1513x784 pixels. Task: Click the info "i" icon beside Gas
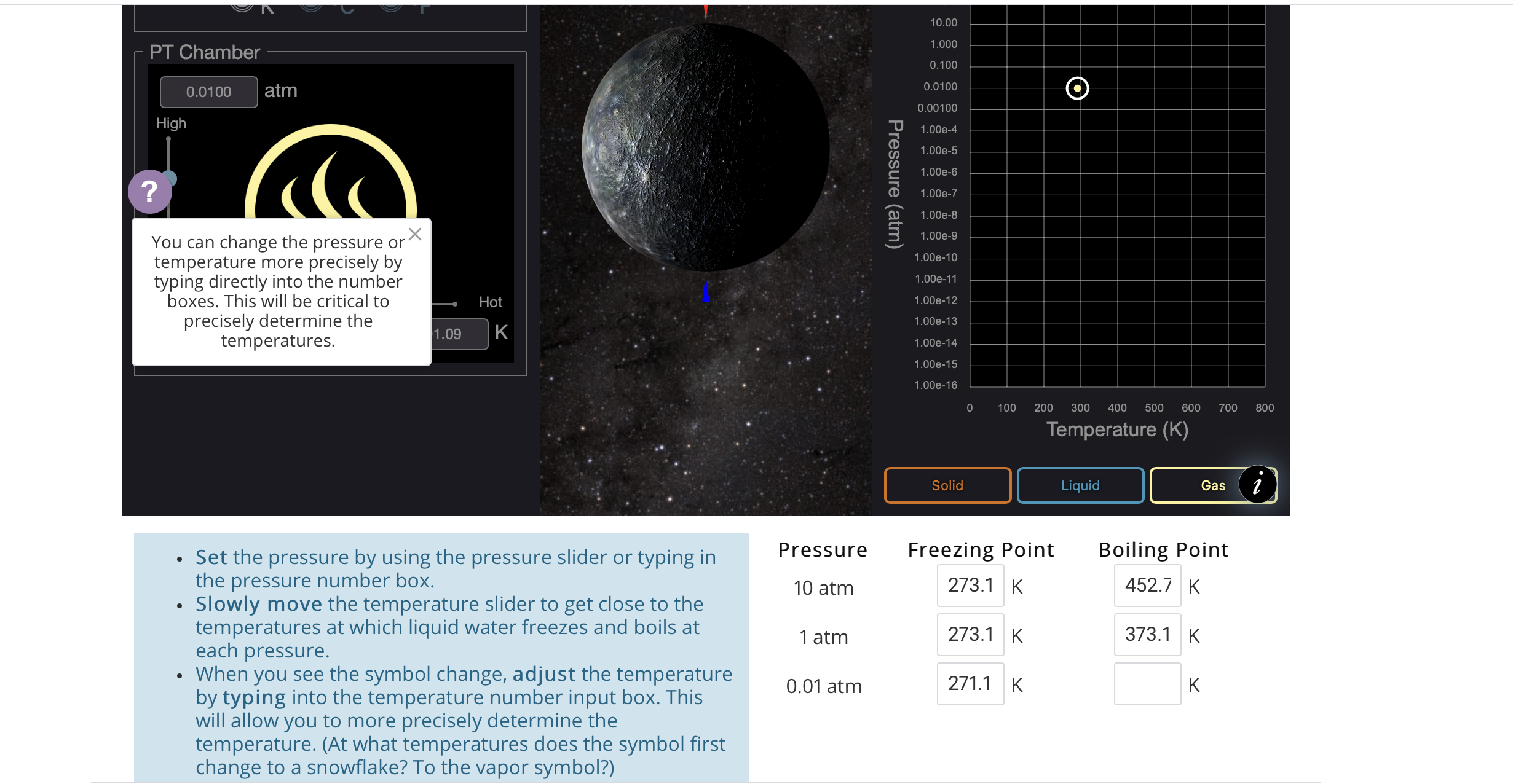click(x=1257, y=485)
